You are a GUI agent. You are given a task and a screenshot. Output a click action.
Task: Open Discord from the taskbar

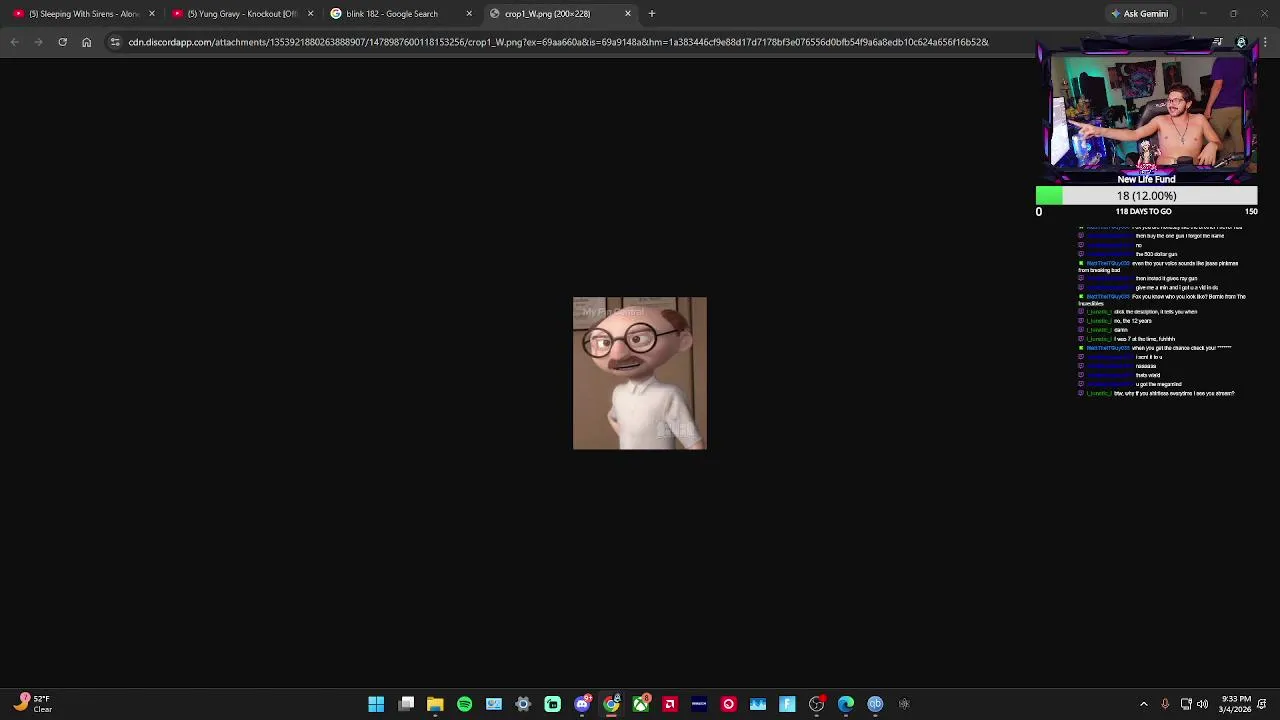coord(582,704)
